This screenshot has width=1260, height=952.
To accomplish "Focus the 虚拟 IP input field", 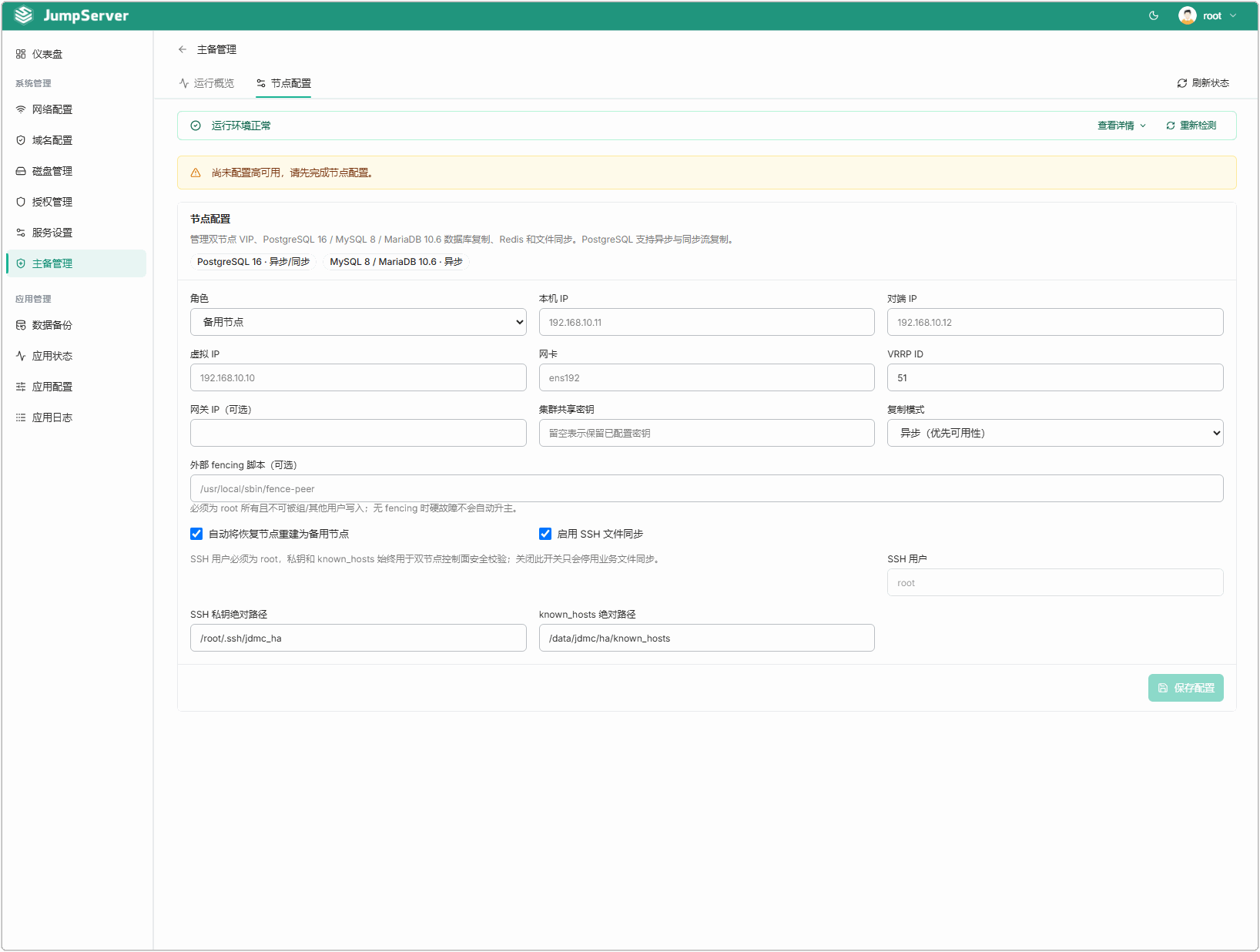I will point(358,377).
